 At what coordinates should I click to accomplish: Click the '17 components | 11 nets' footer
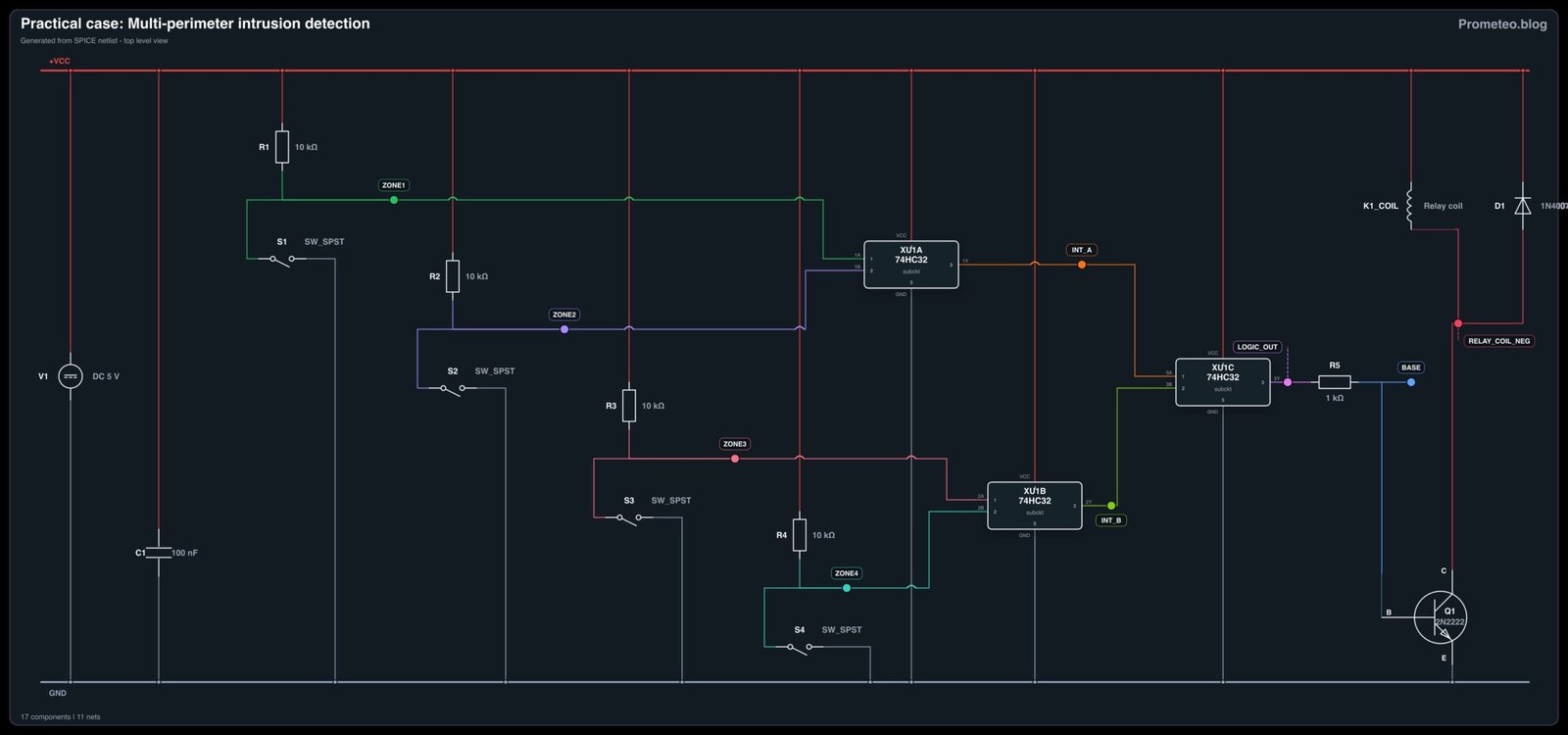[61, 716]
